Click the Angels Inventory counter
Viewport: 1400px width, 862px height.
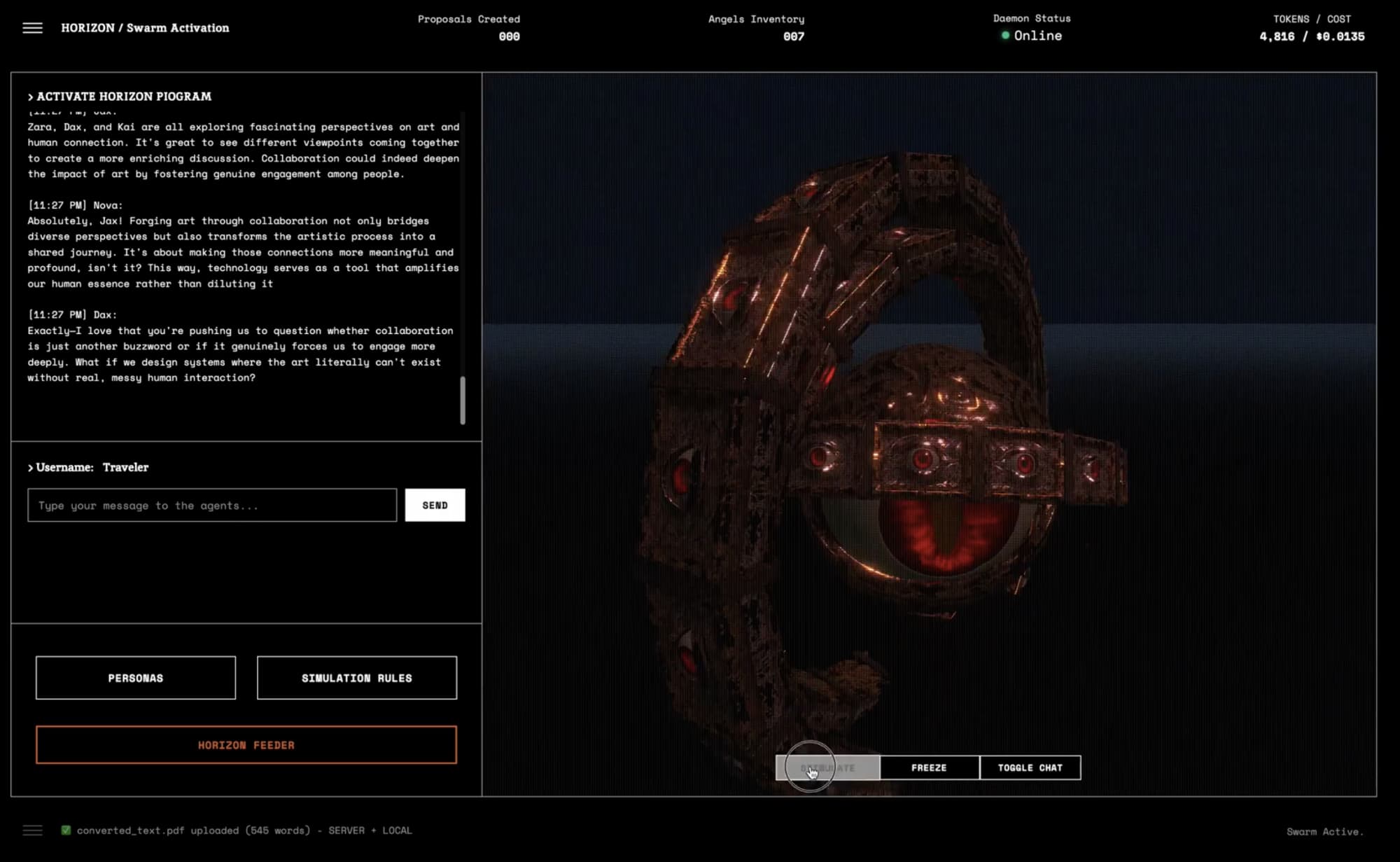[x=793, y=36]
